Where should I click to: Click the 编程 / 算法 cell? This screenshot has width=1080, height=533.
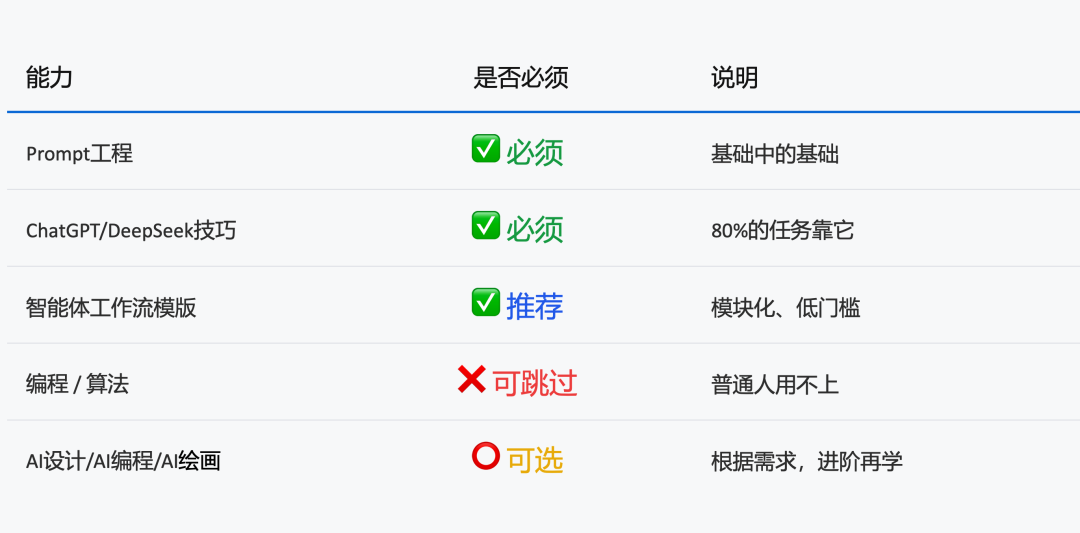(x=77, y=384)
